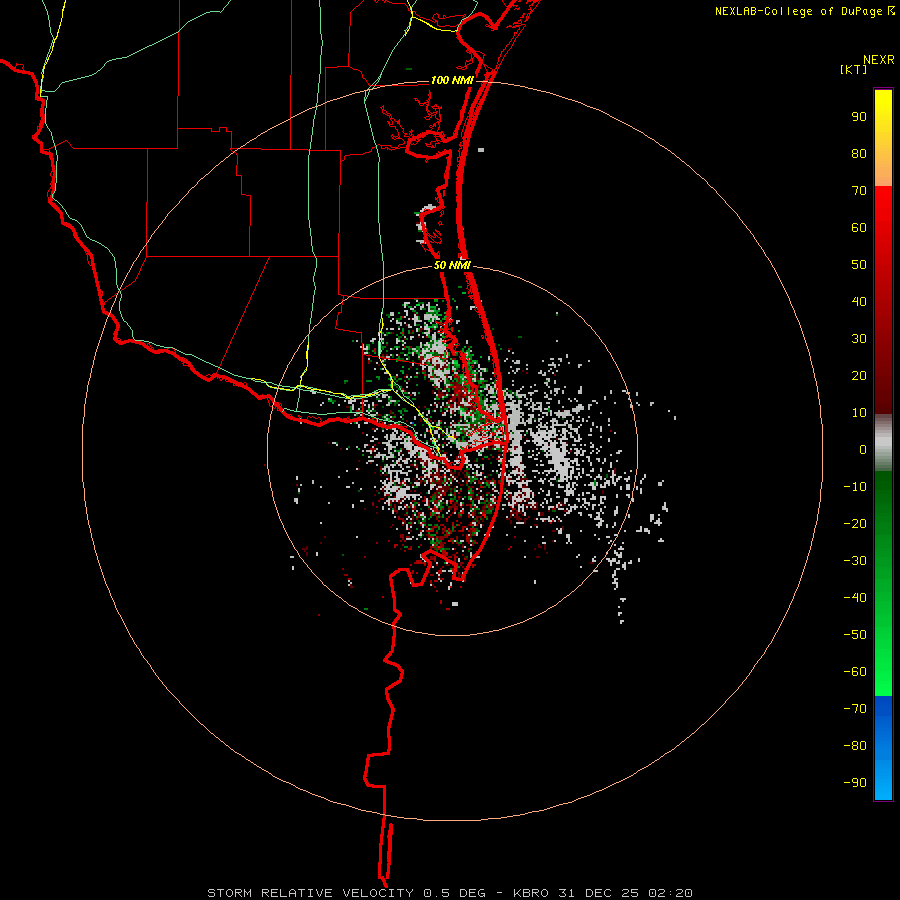The width and height of the screenshot is (900, 900).
Task: Click the 40 value on the velocity scale
Action: tap(859, 301)
